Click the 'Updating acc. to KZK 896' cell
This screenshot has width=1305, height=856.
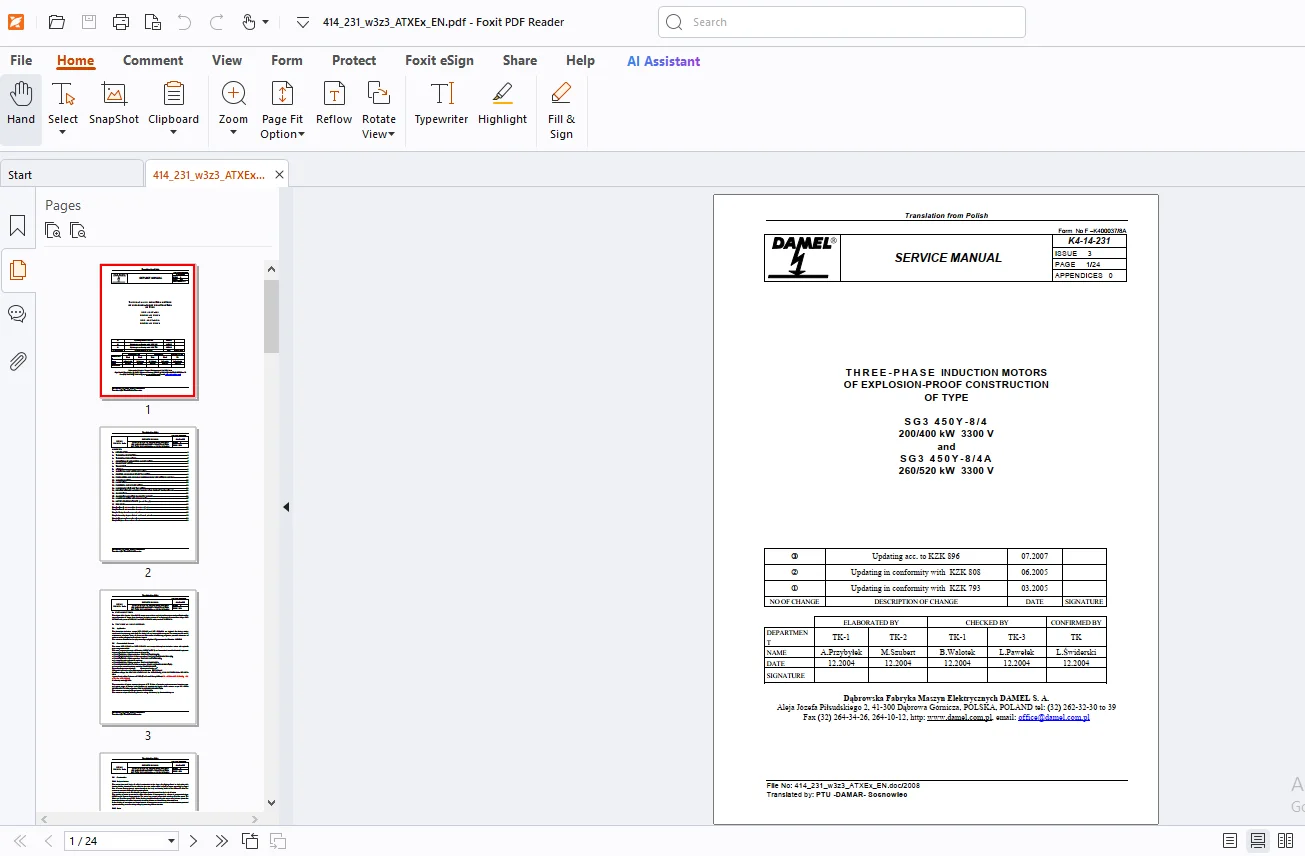point(916,556)
